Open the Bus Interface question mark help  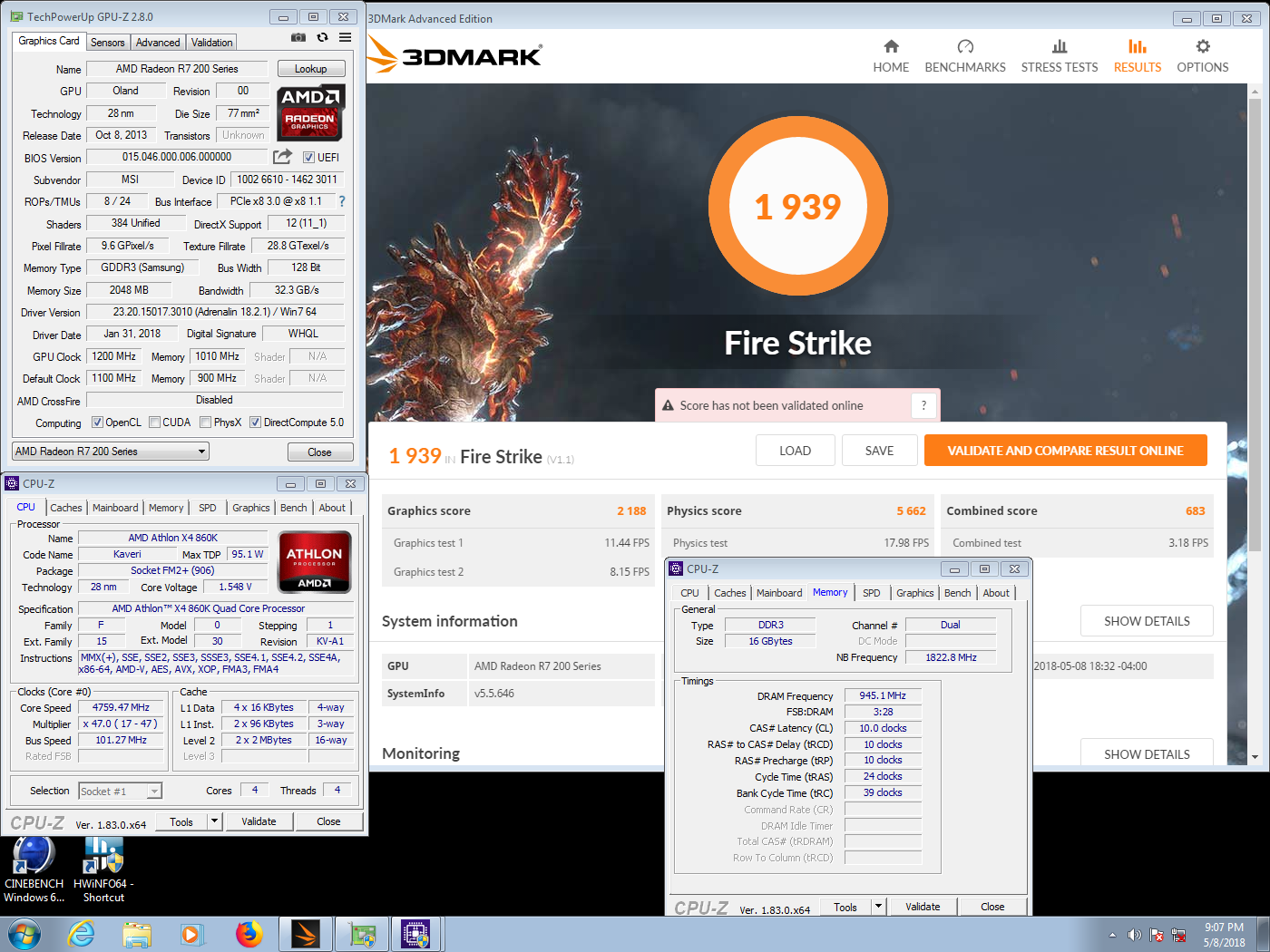[x=342, y=201]
